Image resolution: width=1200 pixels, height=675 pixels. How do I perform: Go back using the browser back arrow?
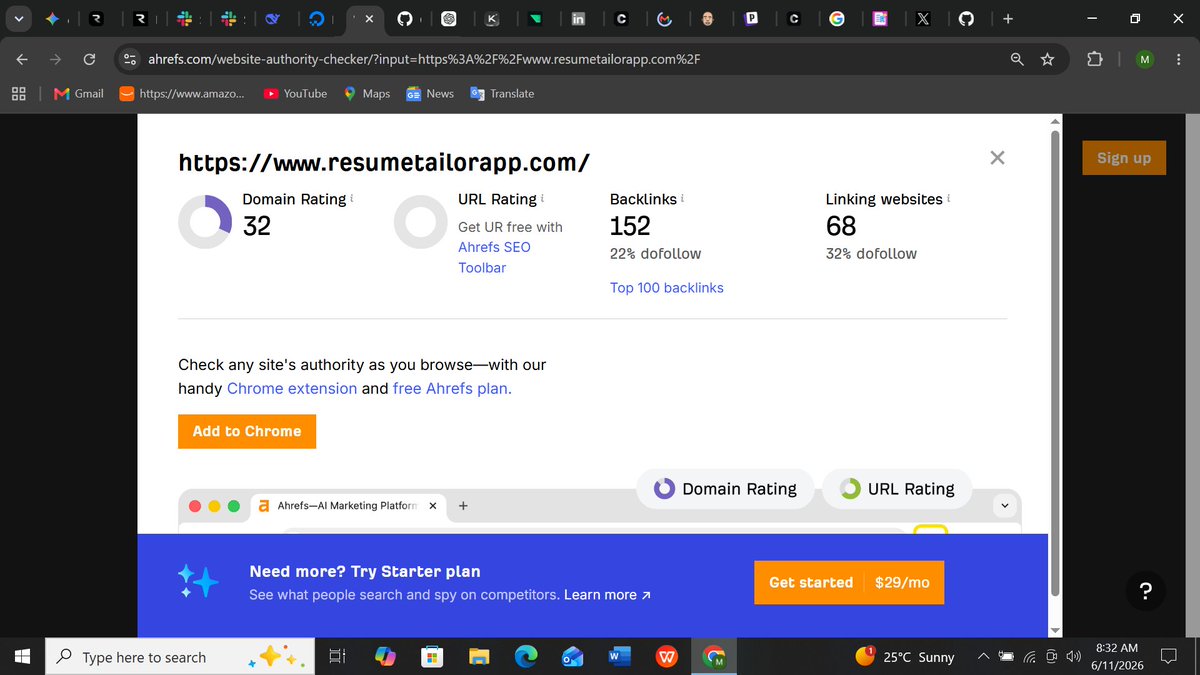22,60
